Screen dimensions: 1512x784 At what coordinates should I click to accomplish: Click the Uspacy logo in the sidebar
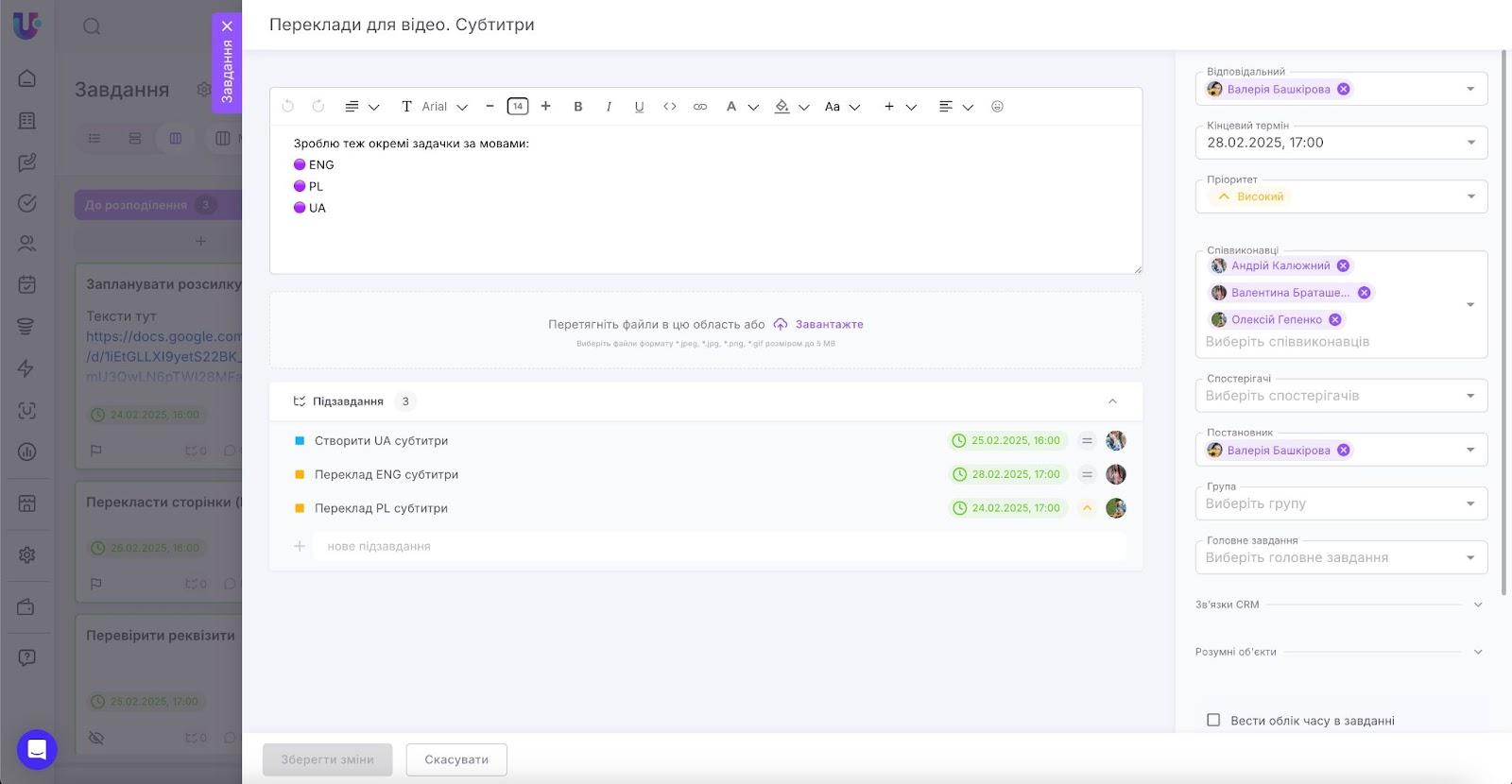click(x=26, y=26)
